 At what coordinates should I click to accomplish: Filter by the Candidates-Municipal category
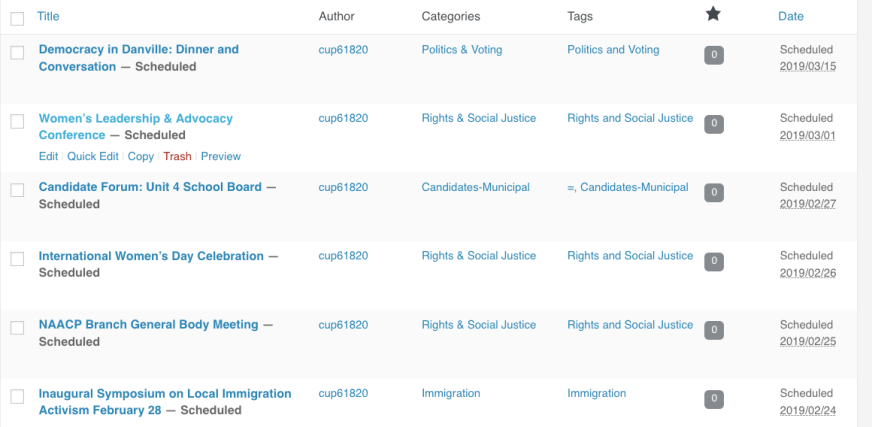tap(475, 187)
